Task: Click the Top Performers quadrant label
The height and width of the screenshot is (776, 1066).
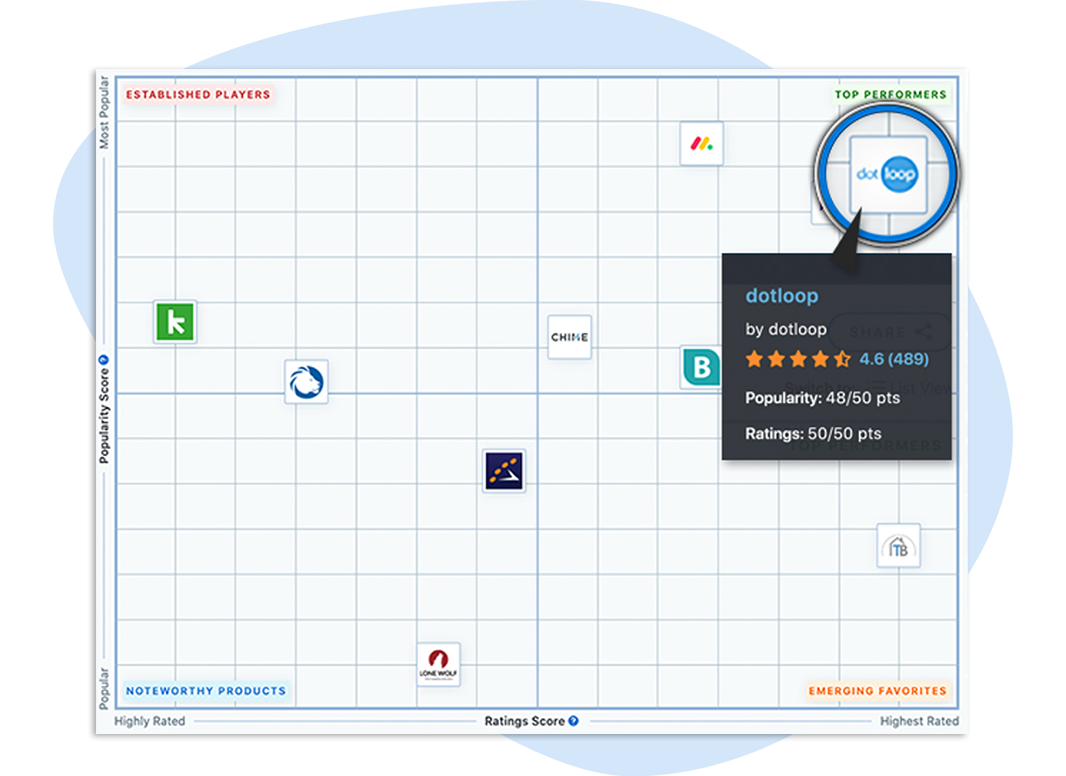Action: pyautogui.click(x=891, y=95)
